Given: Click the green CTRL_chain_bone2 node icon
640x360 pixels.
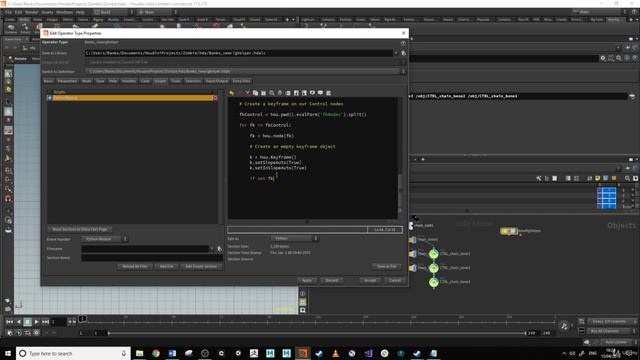Looking at the screenshot, I should (433, 268).
